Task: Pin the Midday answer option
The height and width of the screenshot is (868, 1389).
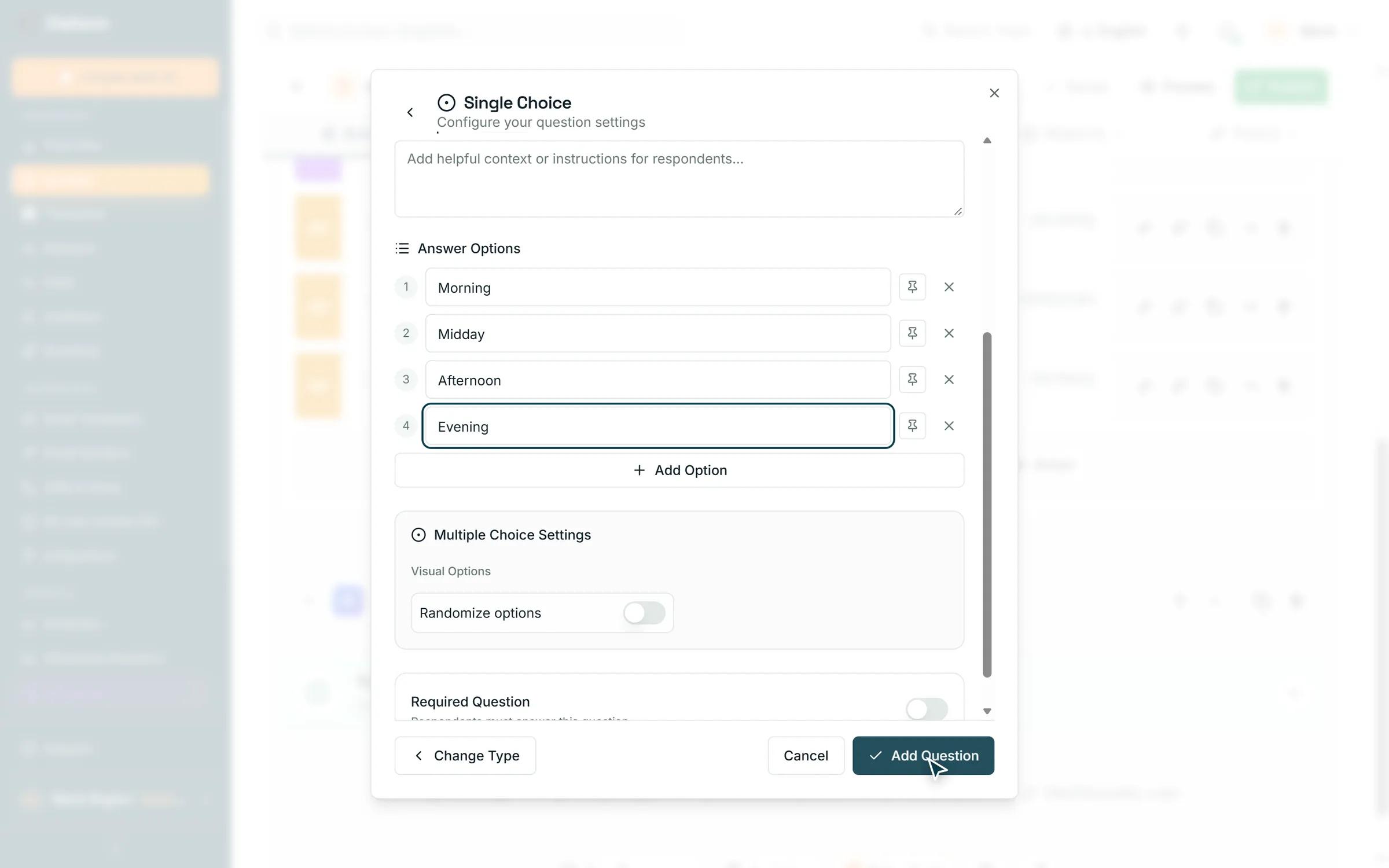Action: [912, 333]
